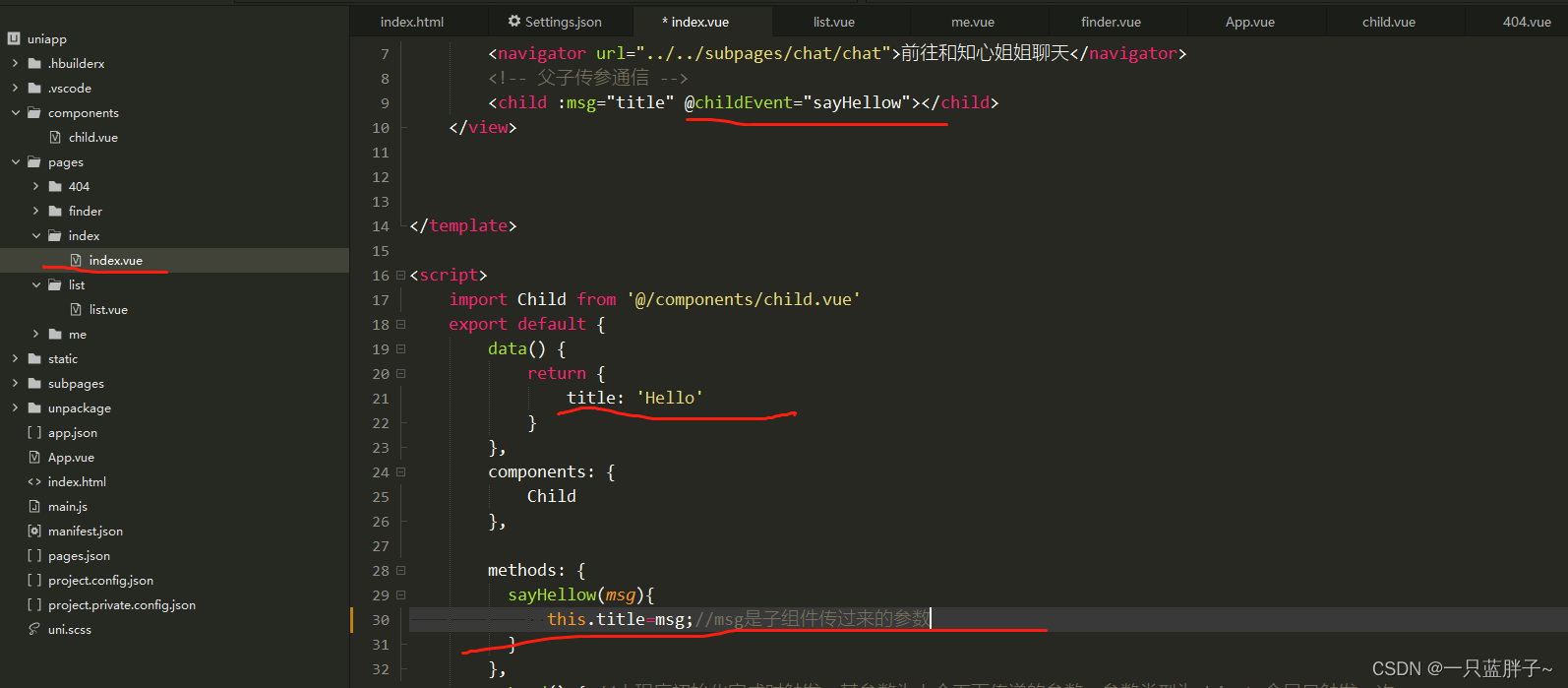
Task: Click the index.vue file icon in tree
Action: point(76,260)
